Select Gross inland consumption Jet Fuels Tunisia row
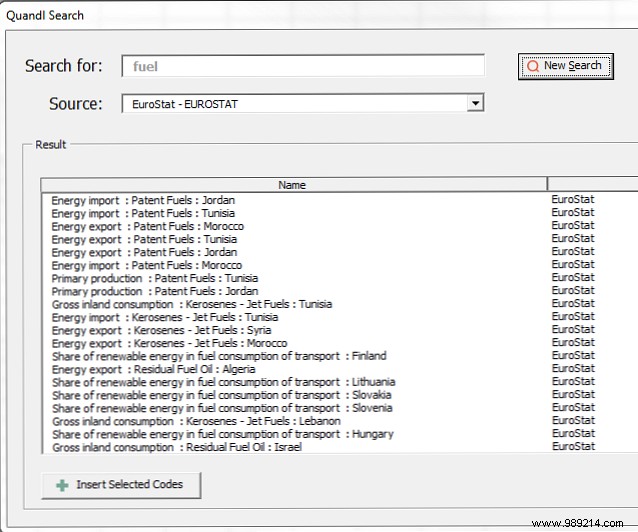Viewport: 638px width, 532px height. (x=192, y=304)
